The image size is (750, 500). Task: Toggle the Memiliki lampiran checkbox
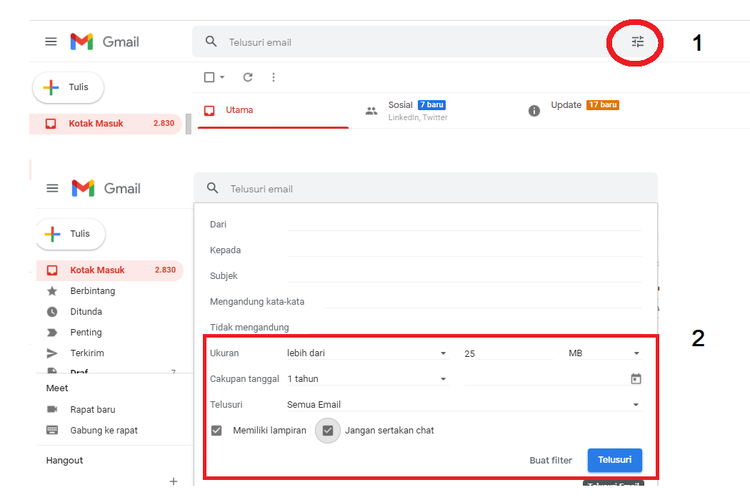click(x=217, y=431)
